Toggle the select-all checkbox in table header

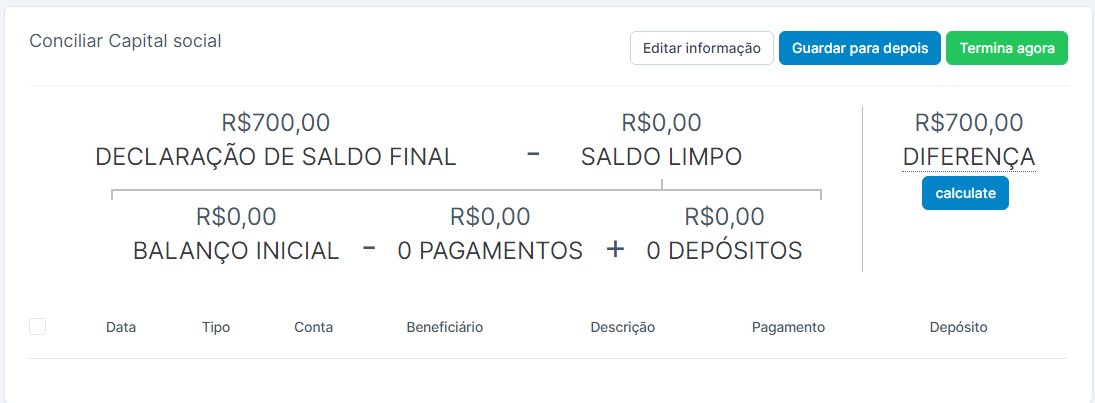[x=38, y=326]
